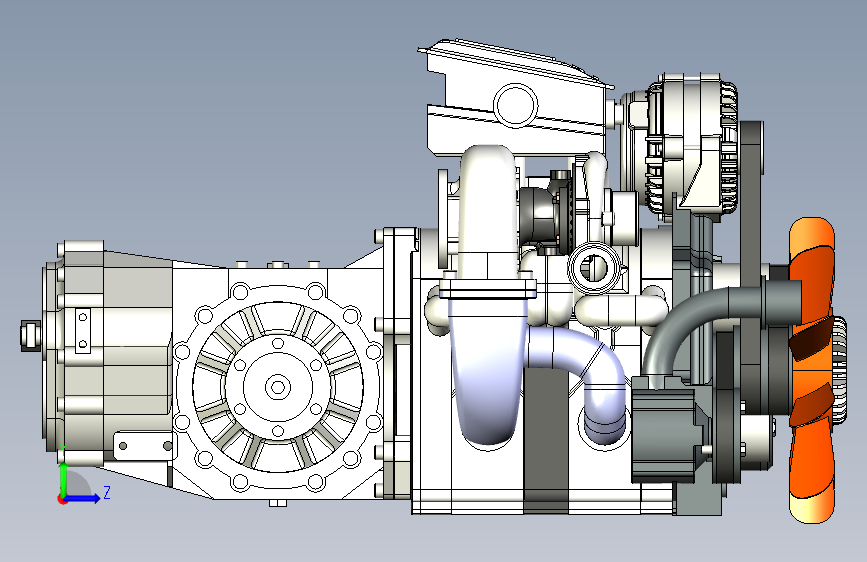Select the center hub of the ribbed cover
Viewport: 867px width, 562px height.
pos(278,387)
